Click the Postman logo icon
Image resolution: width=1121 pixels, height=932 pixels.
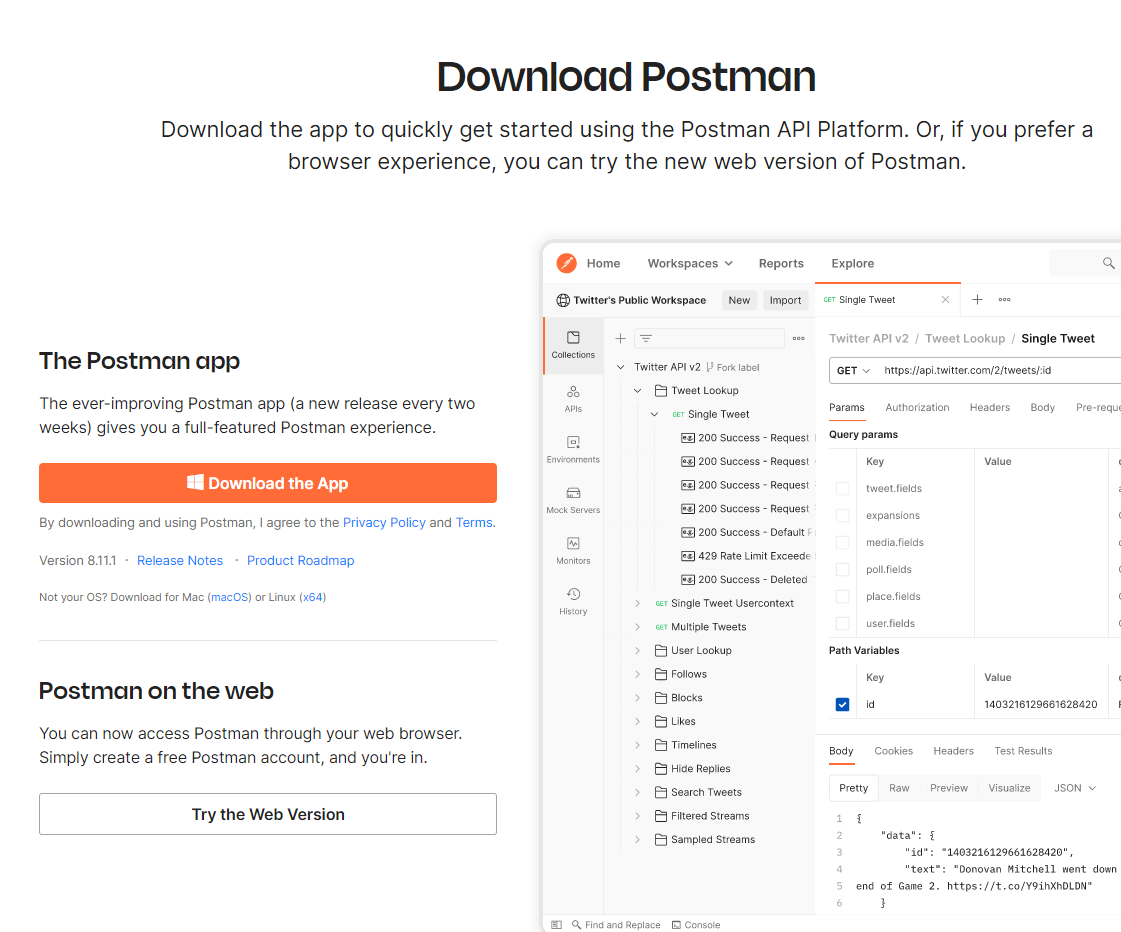566,263
